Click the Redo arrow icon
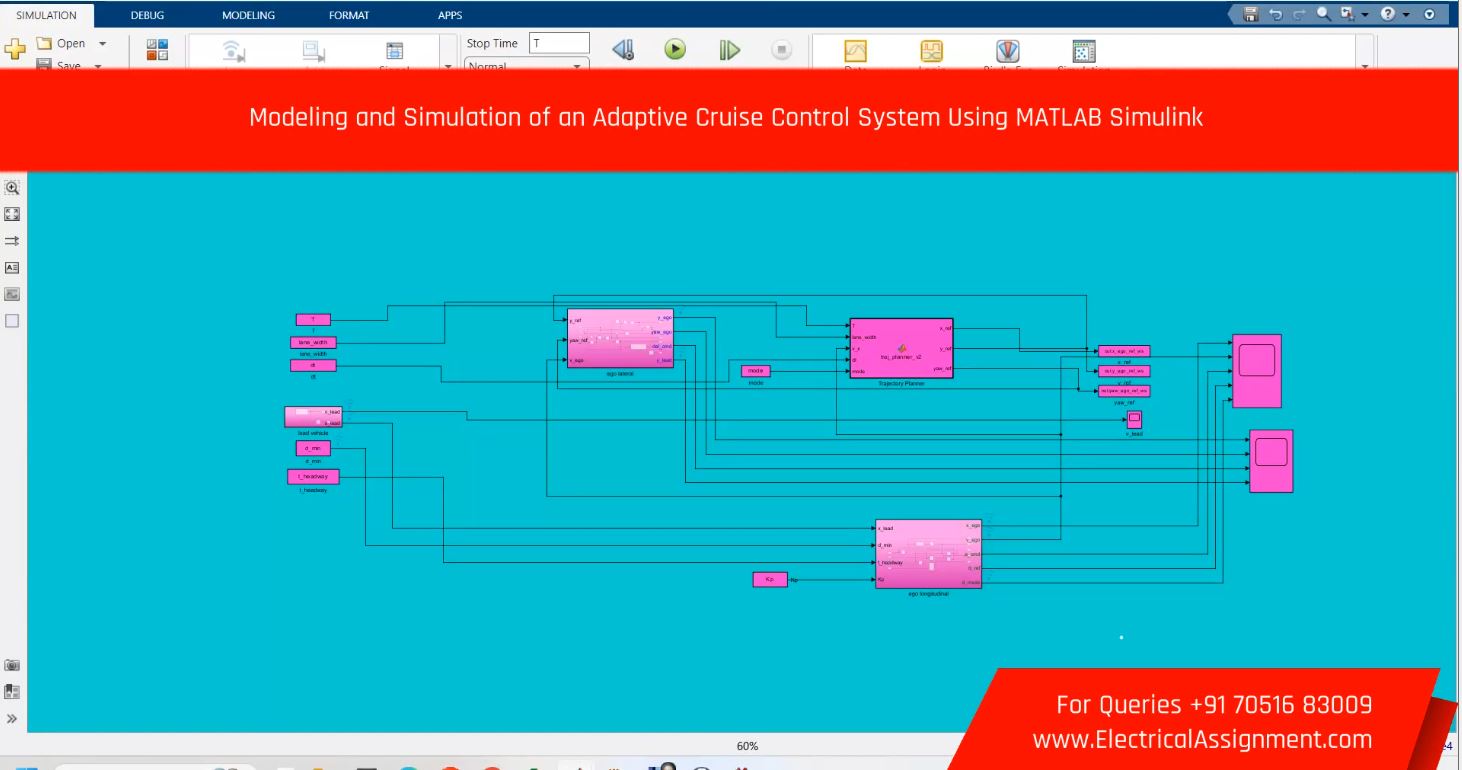 [x=1299, y=15]
